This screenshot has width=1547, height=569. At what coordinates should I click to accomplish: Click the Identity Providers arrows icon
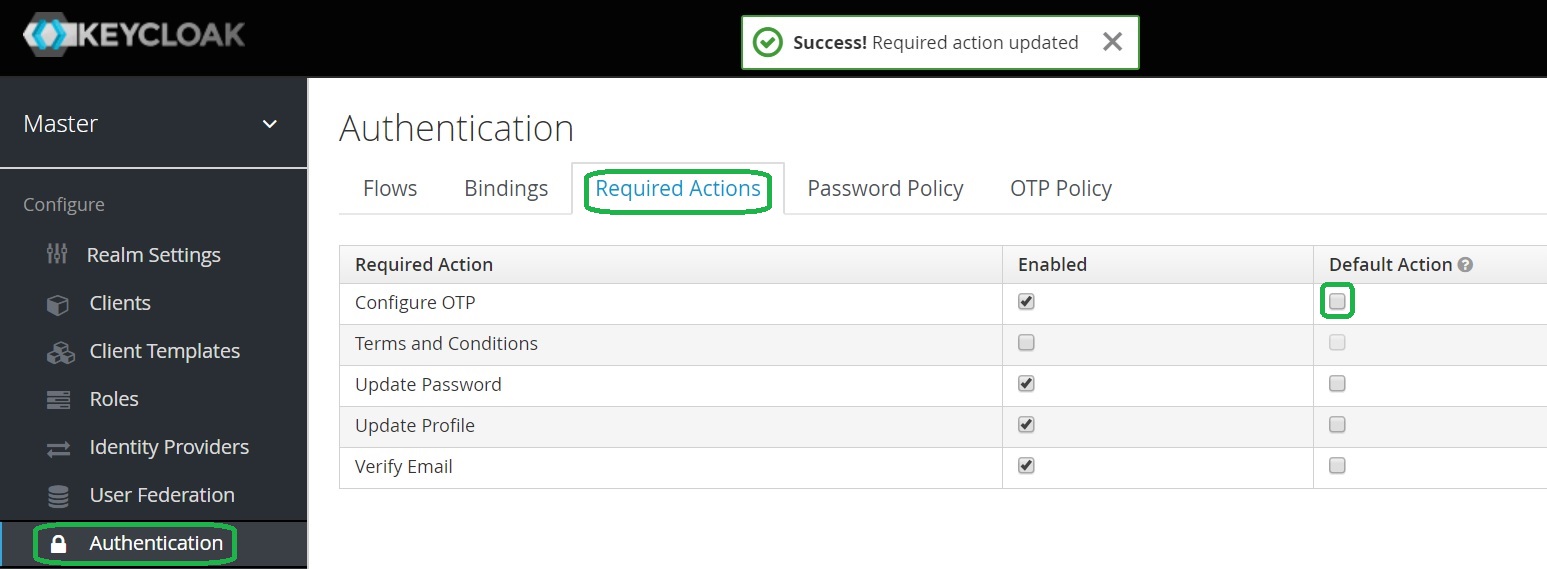tap(58, 448)
